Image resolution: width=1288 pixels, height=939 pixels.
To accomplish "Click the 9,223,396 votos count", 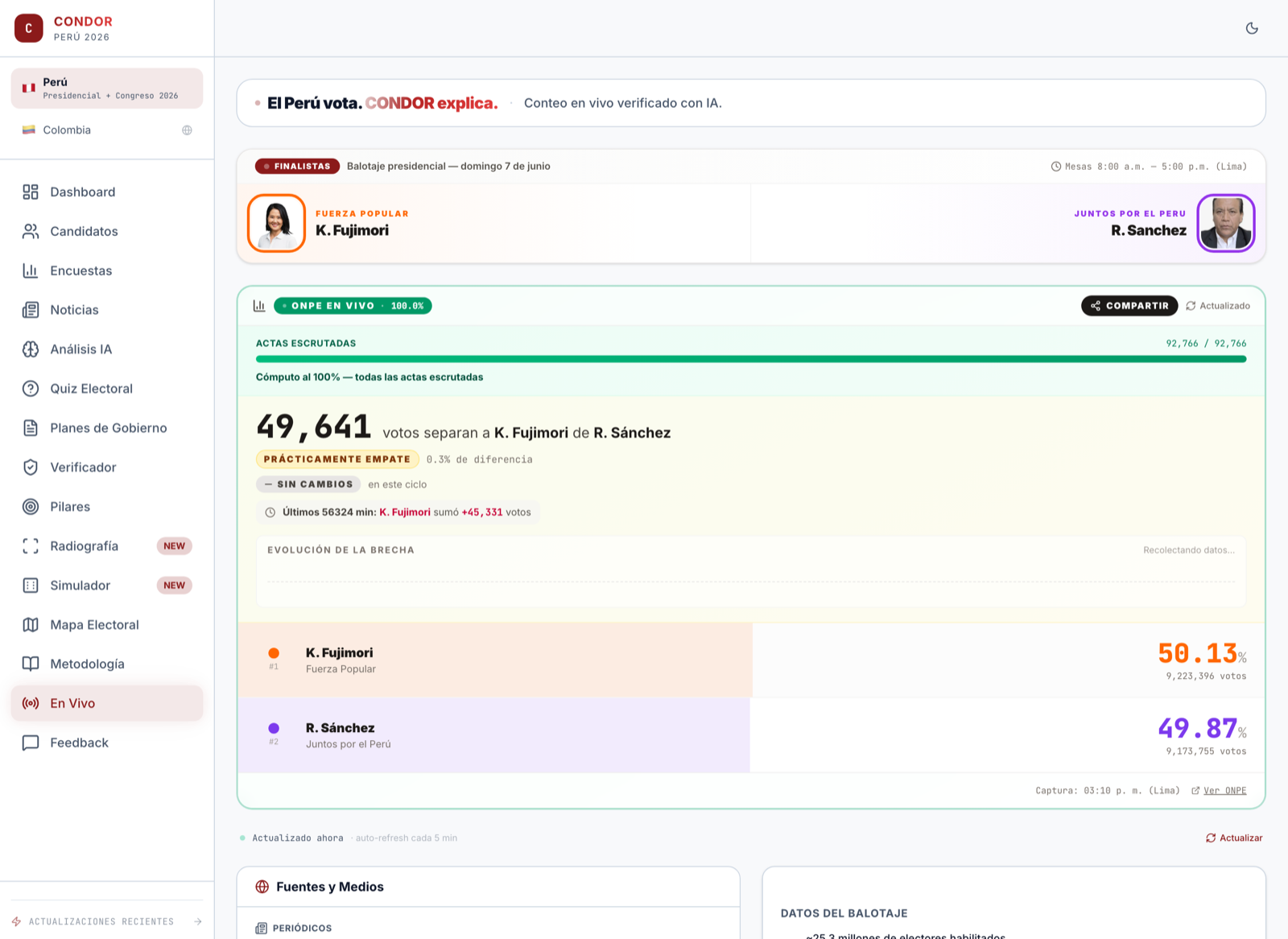I will pos(1206,676).
